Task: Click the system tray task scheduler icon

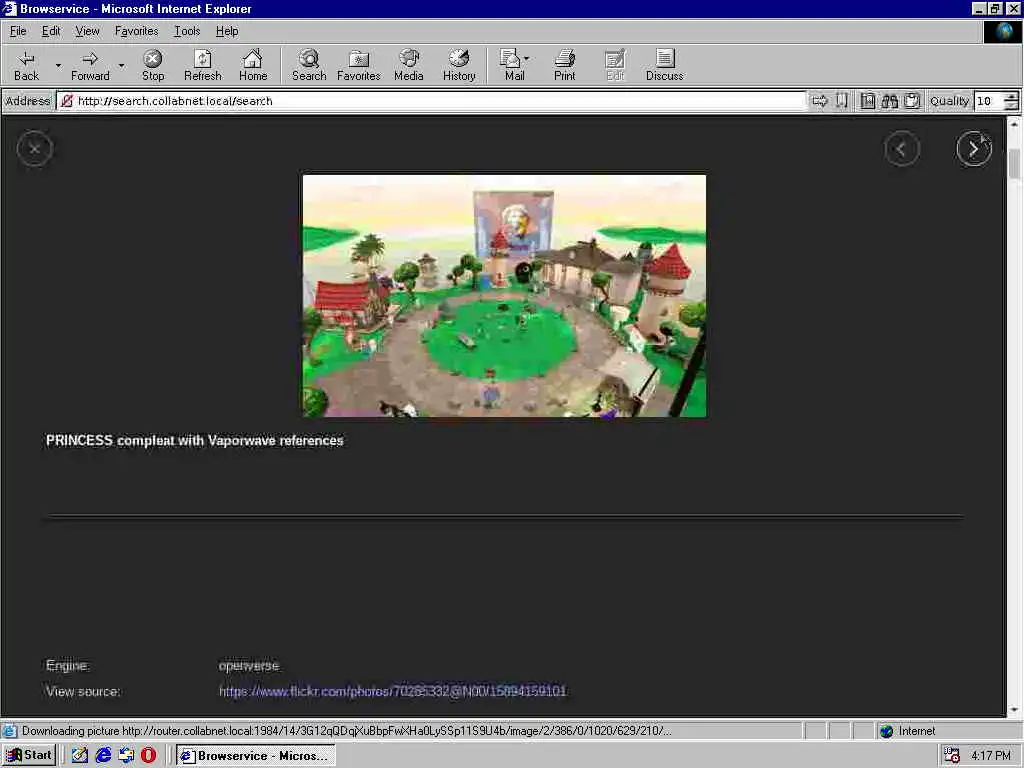Action: pyautogui.click(x=952, y=756)
